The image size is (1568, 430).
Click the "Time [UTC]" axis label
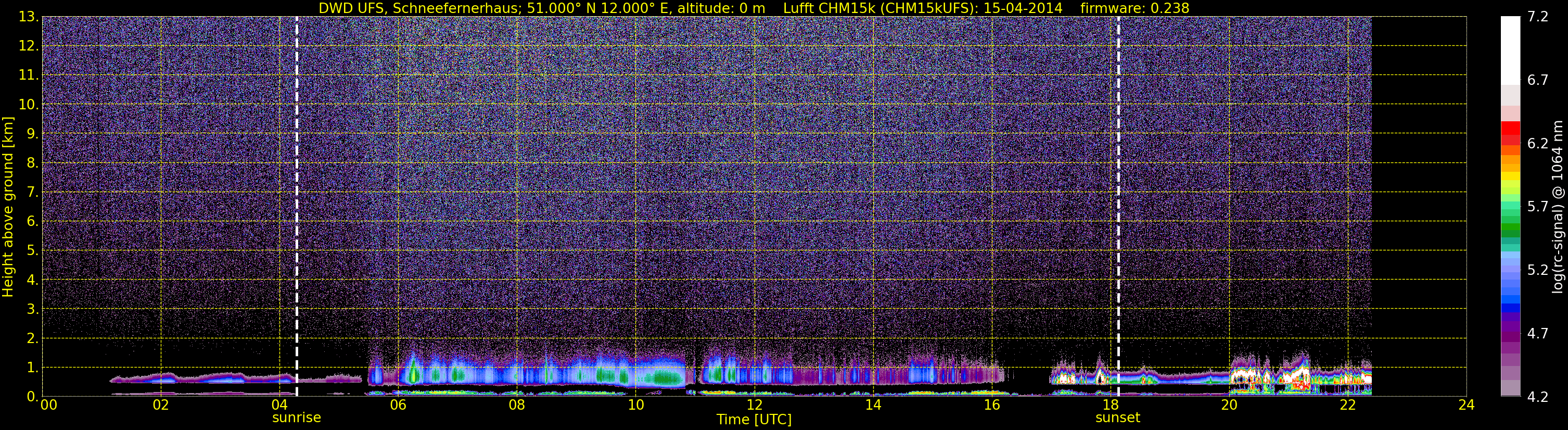tap(754, 420)
